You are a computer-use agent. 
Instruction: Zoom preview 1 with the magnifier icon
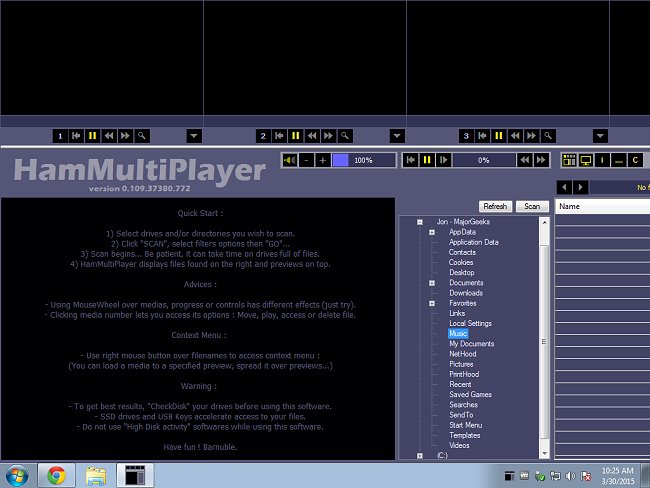(141, 136)
